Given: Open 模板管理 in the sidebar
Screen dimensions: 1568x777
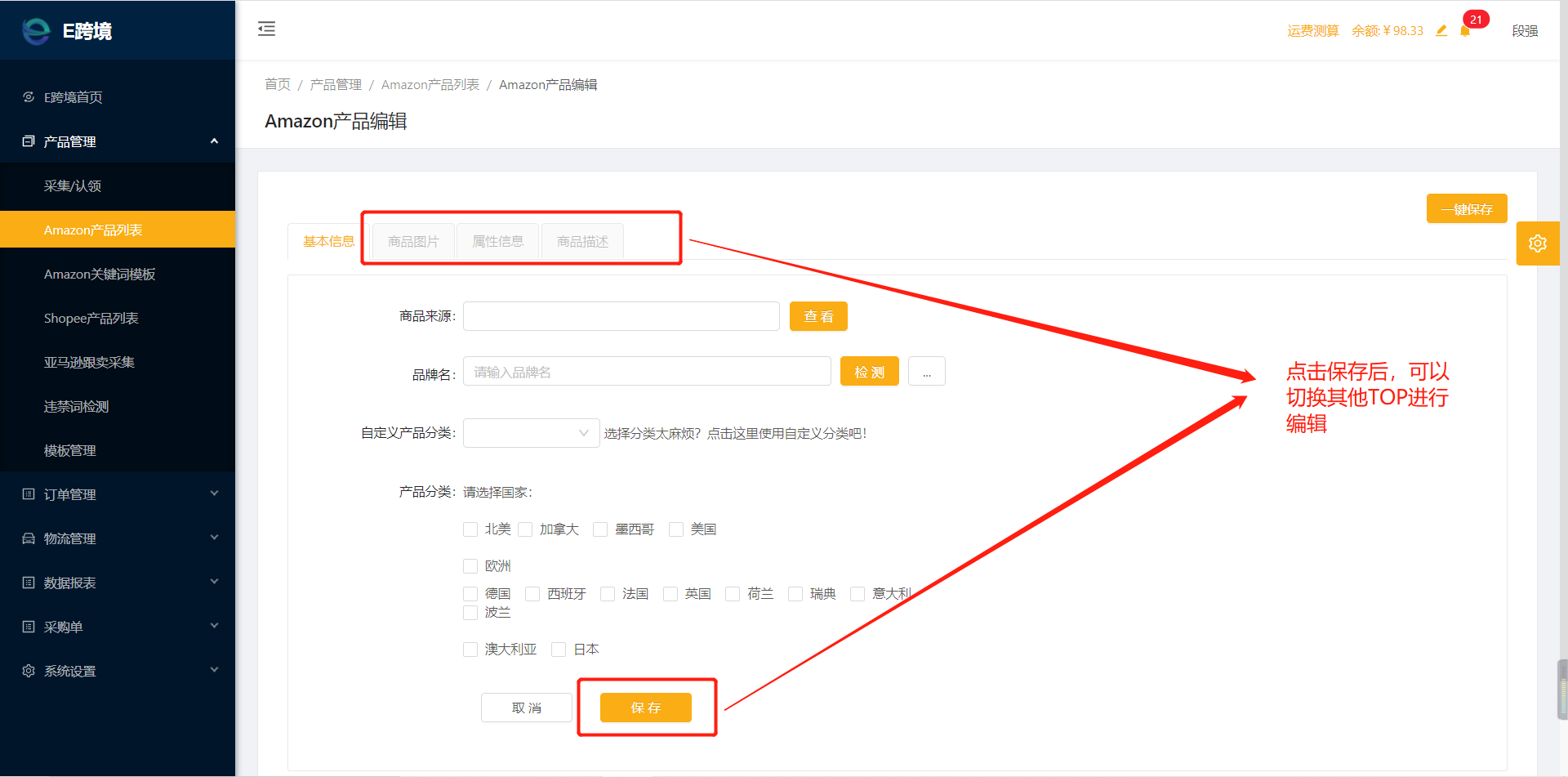Looking at the screenshot, I should [118, 450].
